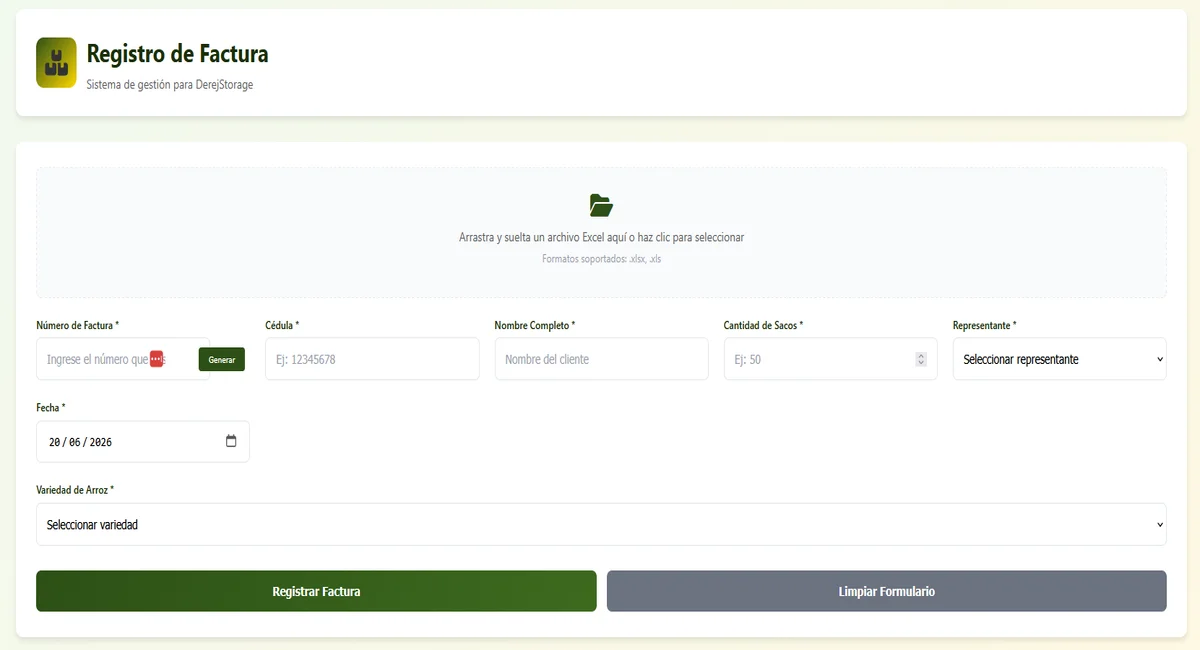Click the Cantidad de Sacos spinner arrows
Screen dimensions: 1200x650
[x=921, y=359]
